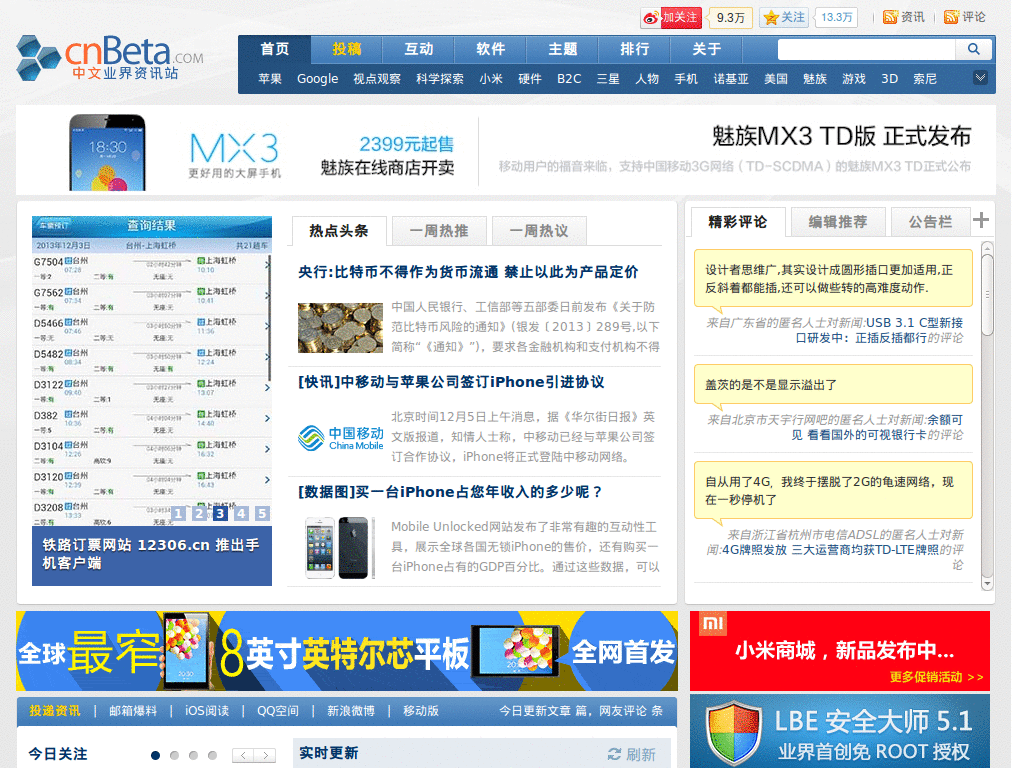
Task: Open the 主题 menu
Action: (x=562, y=49)
